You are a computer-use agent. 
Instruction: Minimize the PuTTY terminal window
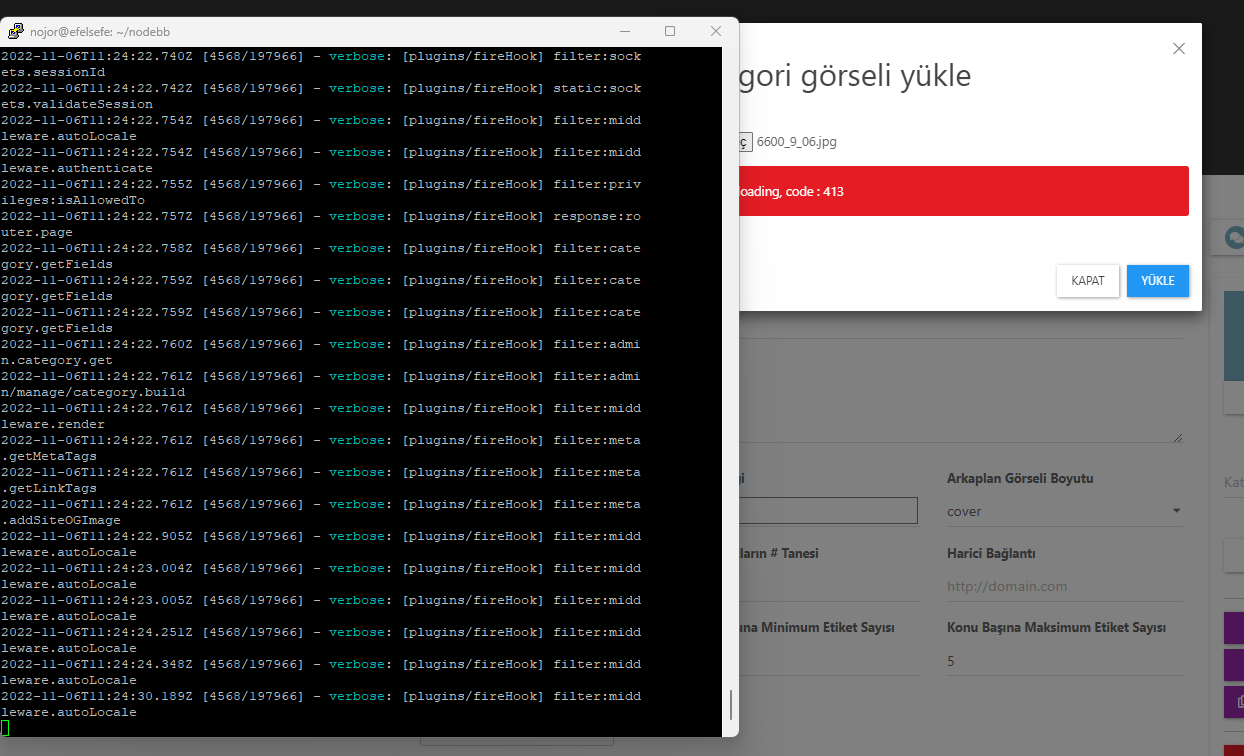pyautogui.click(x=624, y=31)
